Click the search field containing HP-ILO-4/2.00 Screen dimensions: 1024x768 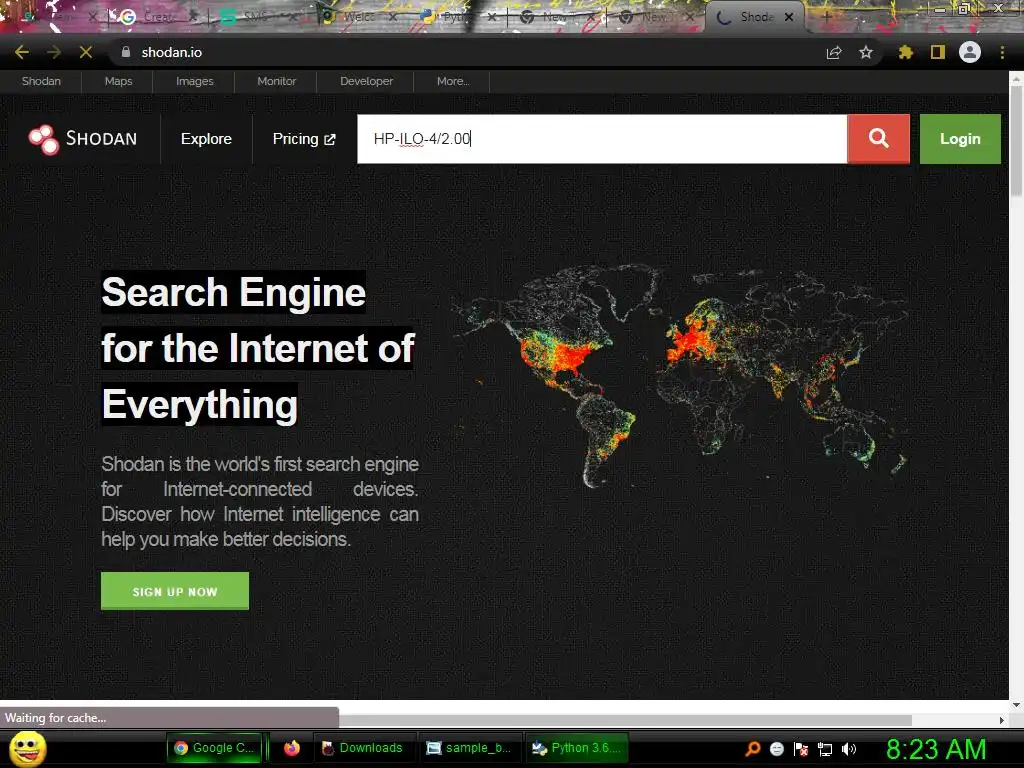click(x=602, y=138)
